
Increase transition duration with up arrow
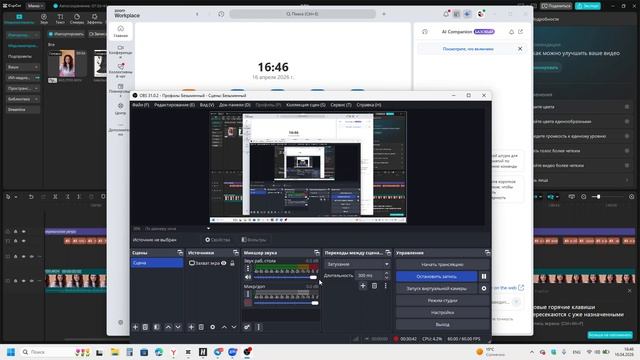[x=387, y=274]
